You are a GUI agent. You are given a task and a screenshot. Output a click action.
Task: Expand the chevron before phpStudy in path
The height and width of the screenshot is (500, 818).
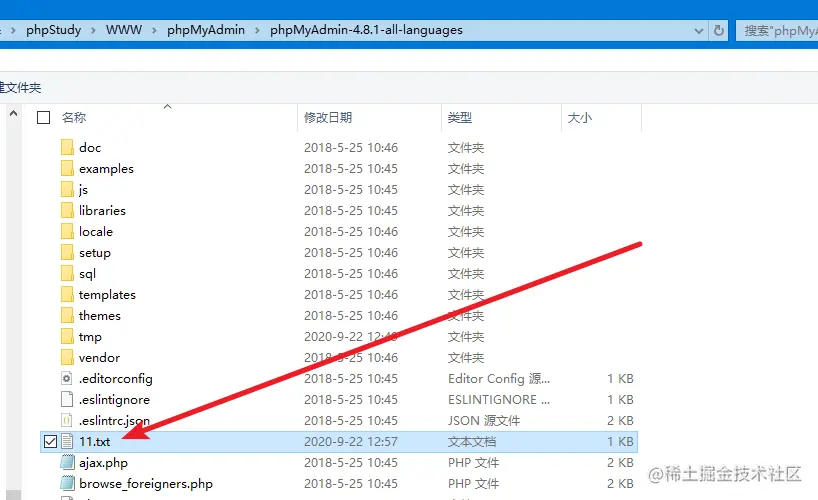pos(14,31)
